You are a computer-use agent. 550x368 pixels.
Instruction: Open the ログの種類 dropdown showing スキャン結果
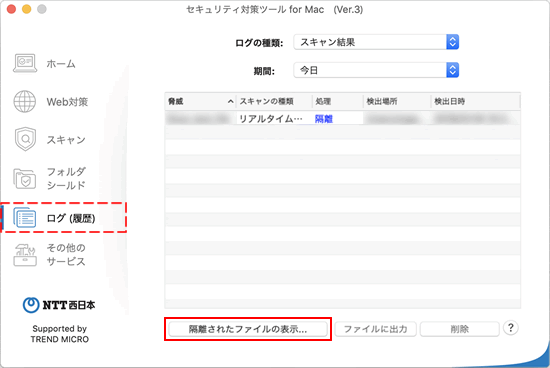[376, 42]
